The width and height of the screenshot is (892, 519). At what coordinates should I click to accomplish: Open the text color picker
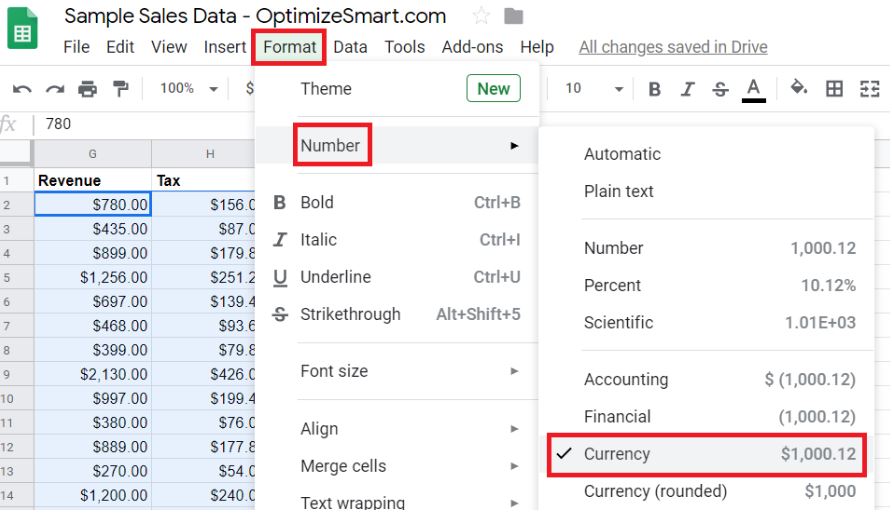(753, 90)
